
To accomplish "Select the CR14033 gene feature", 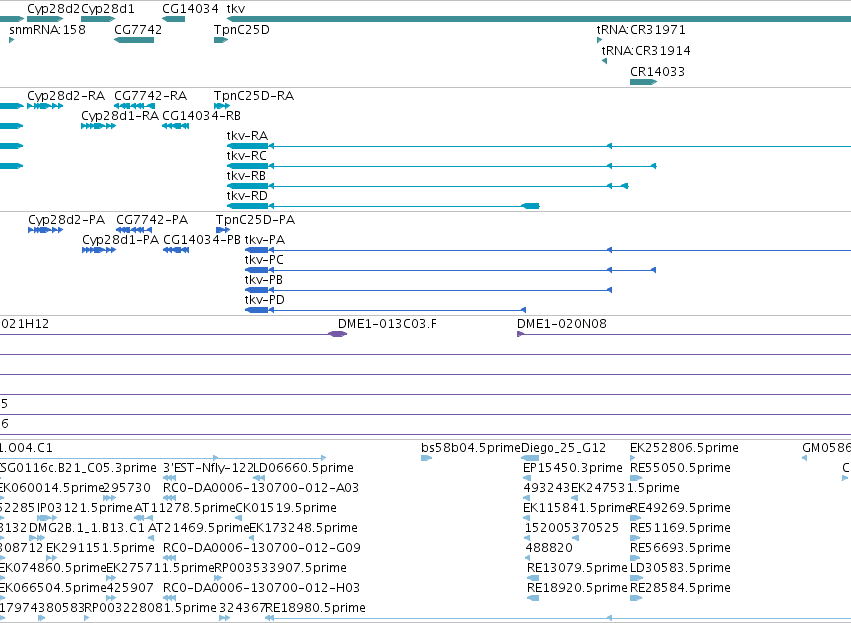I will click(x=643, y=82).
